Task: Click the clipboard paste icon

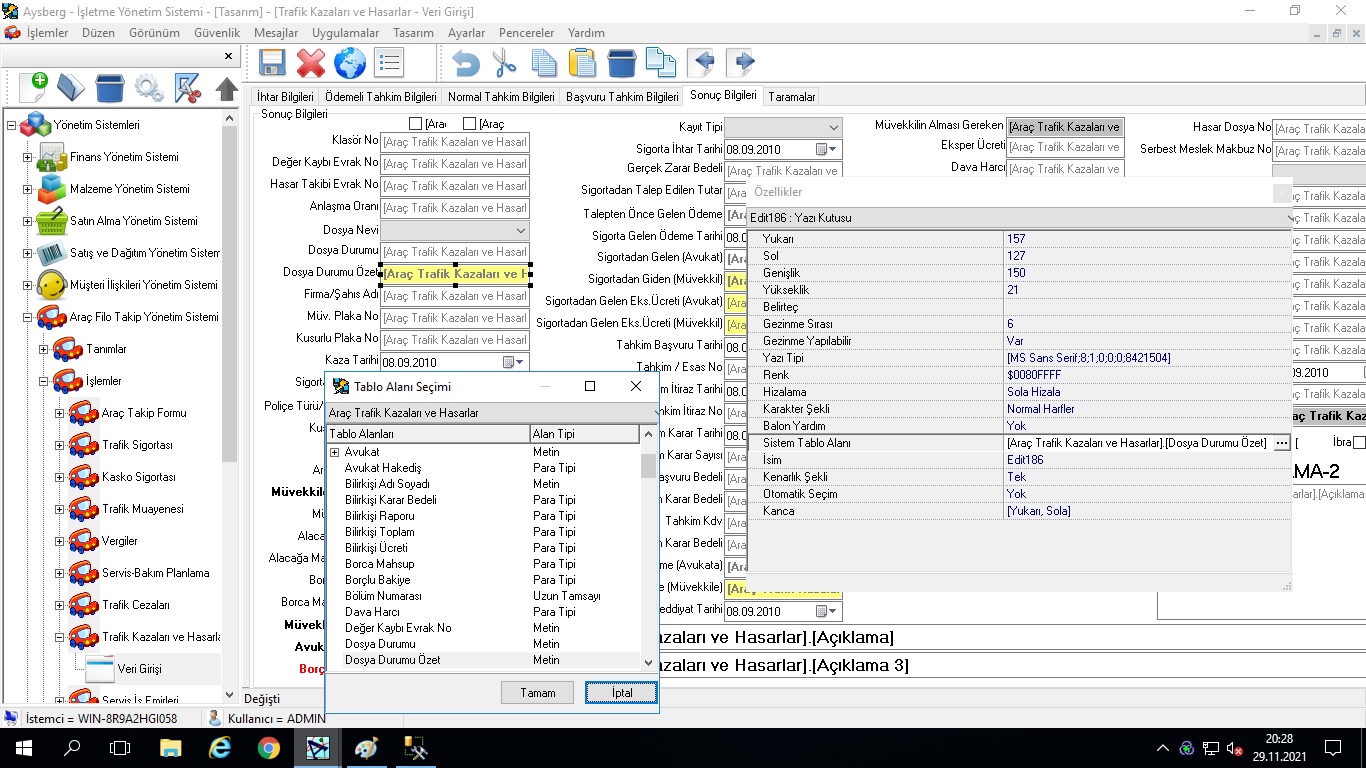Action: [582, 63]
